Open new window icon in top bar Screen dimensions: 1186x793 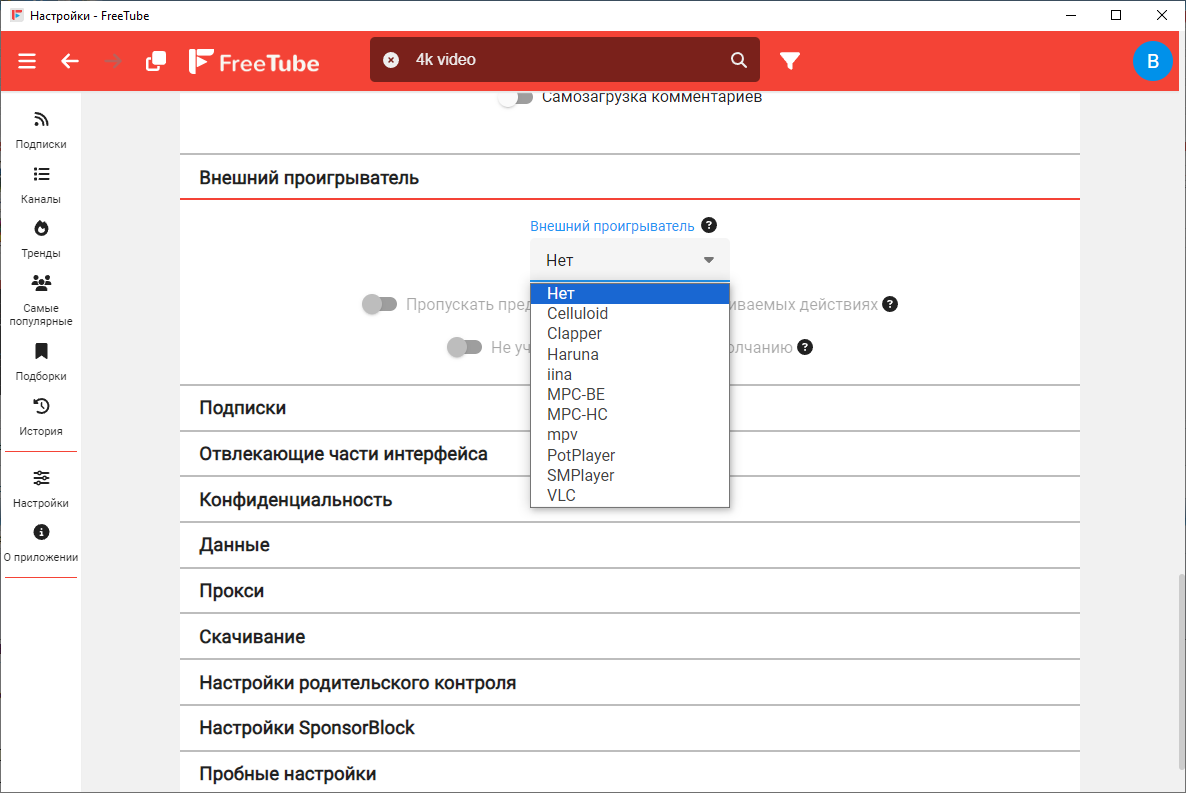156,61
